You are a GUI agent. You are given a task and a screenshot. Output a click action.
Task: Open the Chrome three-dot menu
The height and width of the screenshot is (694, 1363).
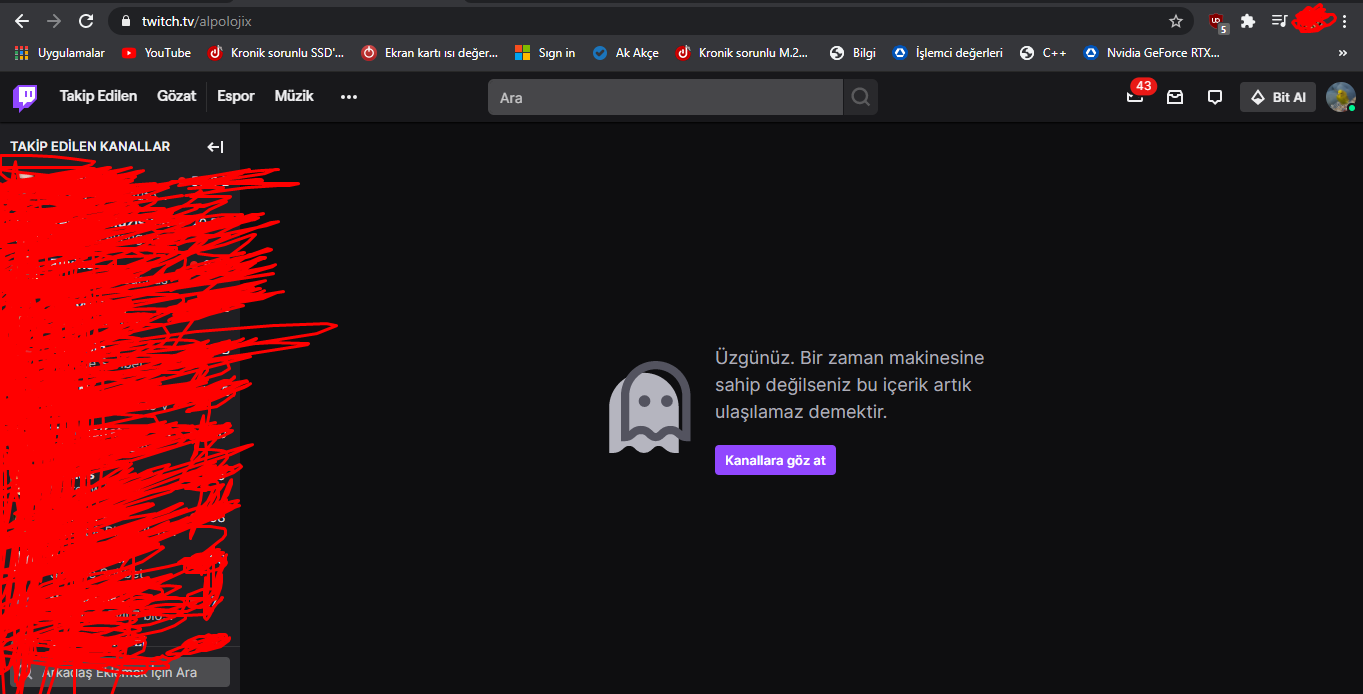click(1344, 21)
